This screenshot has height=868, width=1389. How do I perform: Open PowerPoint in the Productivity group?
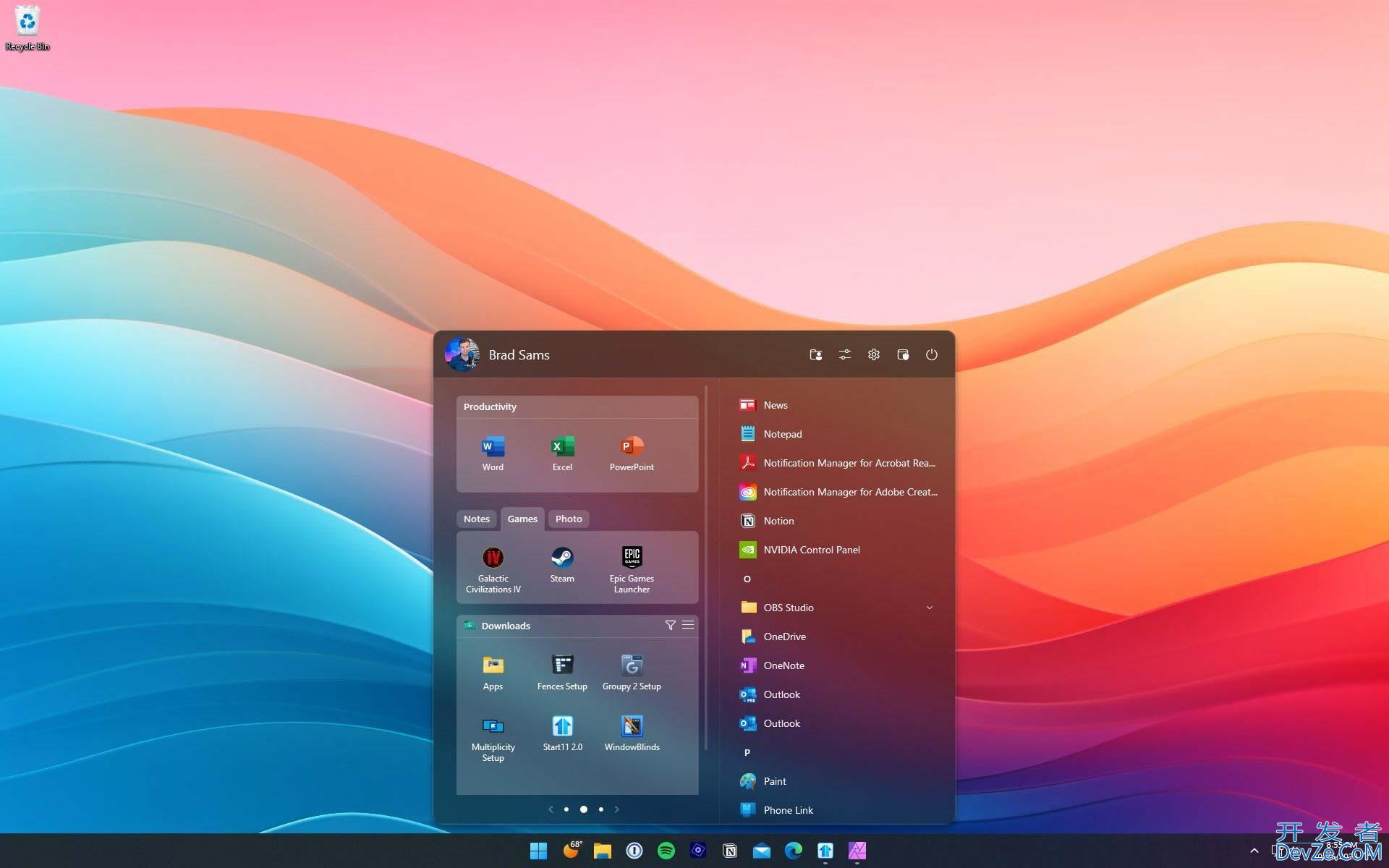[x=632, y=454]
